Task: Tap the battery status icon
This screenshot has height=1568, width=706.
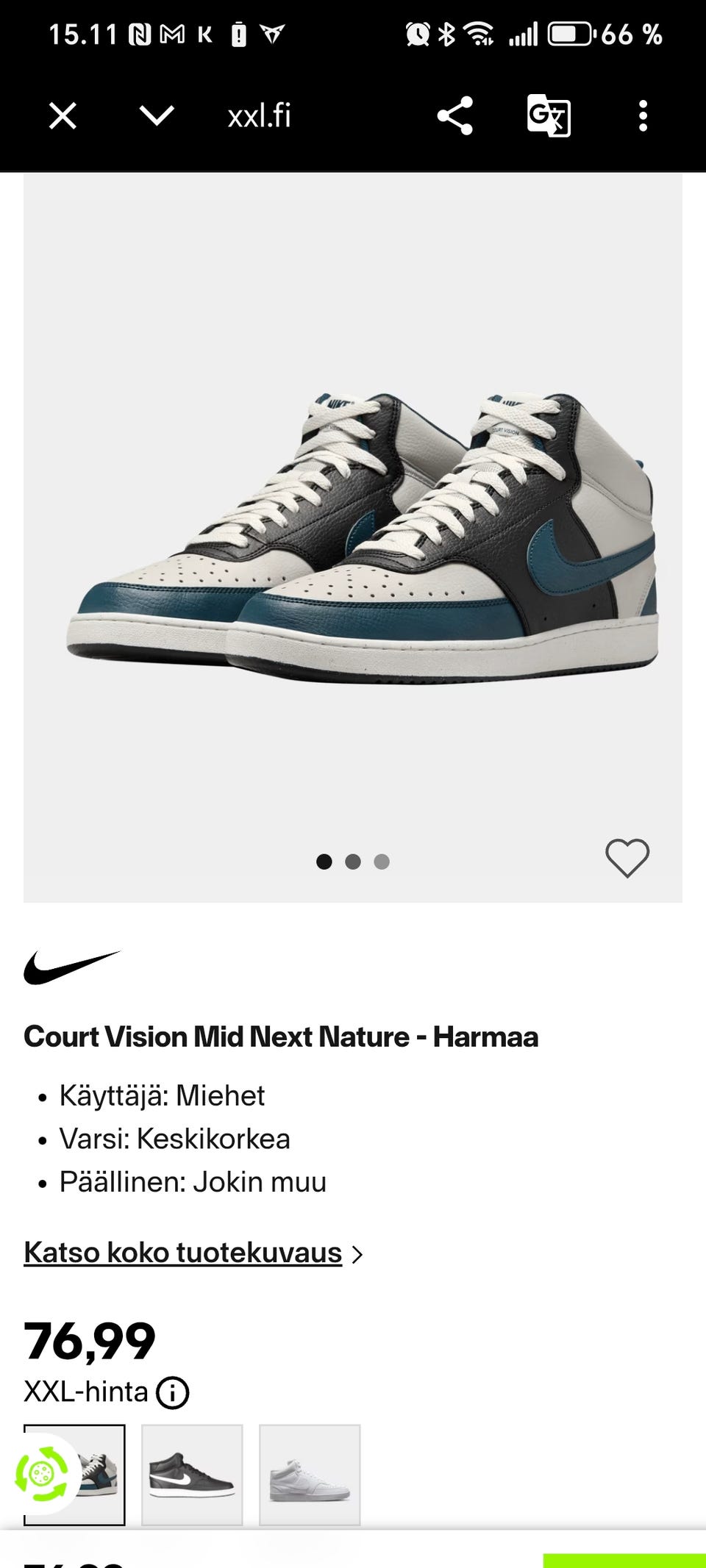Action: pyautogui.click(x=570, y=34)
